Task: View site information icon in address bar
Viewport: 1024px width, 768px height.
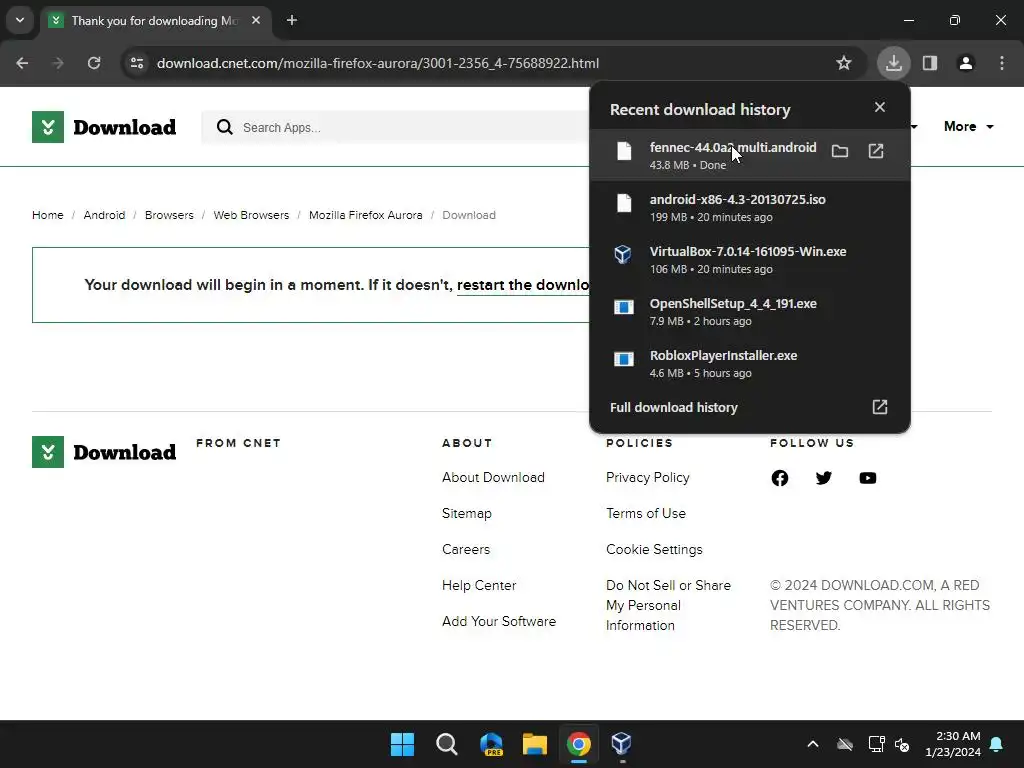Action: (137, 63)
